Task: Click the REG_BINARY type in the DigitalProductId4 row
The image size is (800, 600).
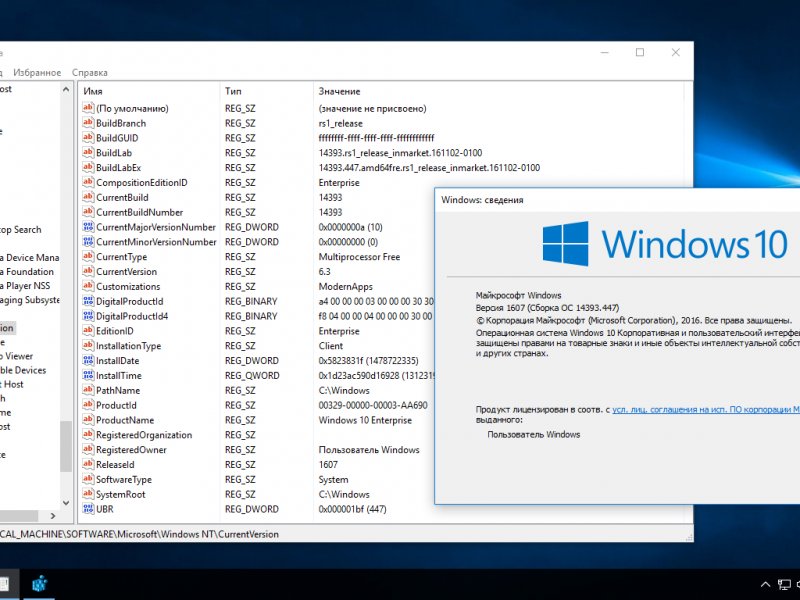Action: pos(251,316)
